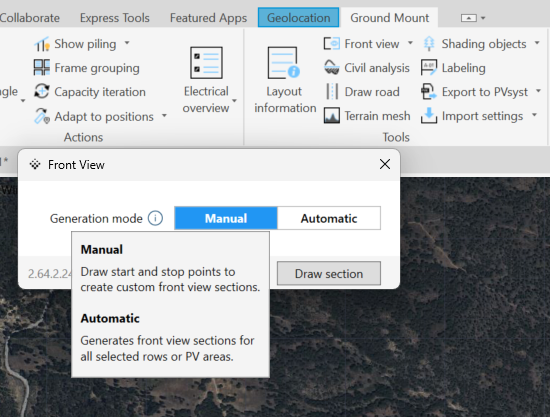Click the Tools panel title
The width and height of the screenshot is (550, 417).
[396, 137]
